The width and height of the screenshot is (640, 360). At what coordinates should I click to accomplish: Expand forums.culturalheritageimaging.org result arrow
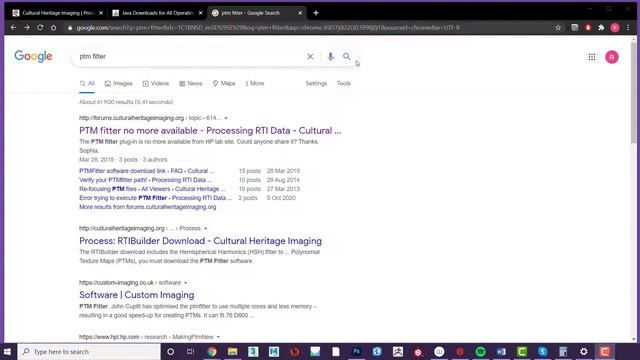(x=226, y=118)
